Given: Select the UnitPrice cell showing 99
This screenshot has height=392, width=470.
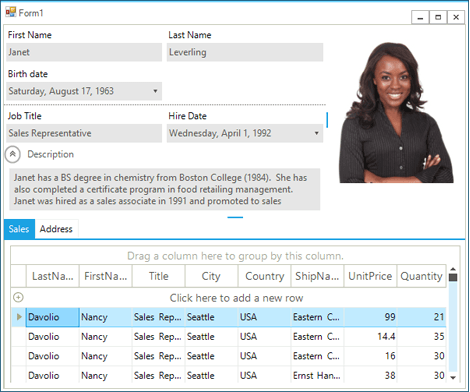Looking at the screenshot, I should tap(370, 317).
